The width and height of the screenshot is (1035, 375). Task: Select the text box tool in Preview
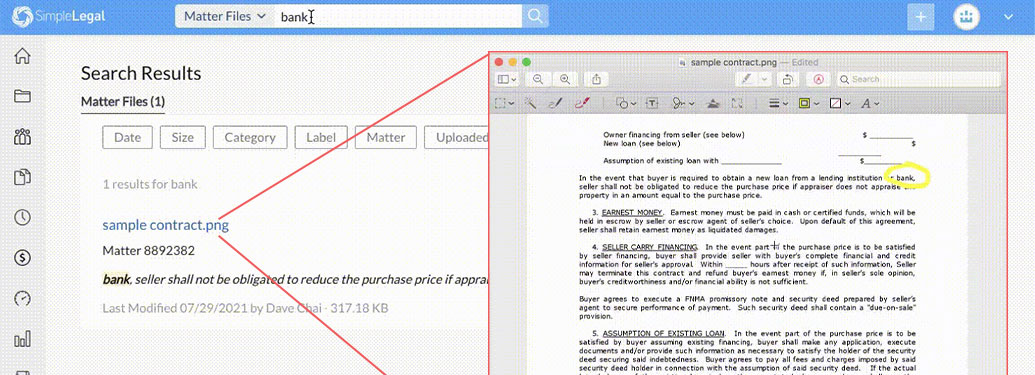651,104
